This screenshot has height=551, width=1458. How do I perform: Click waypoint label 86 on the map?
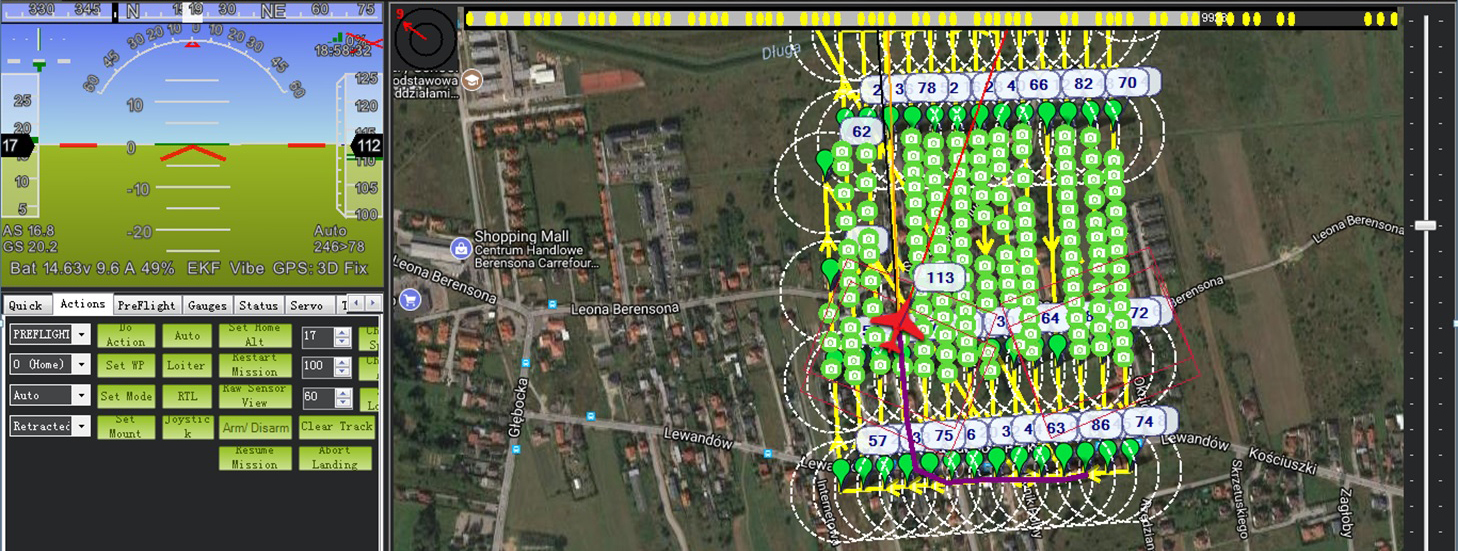1100,426
